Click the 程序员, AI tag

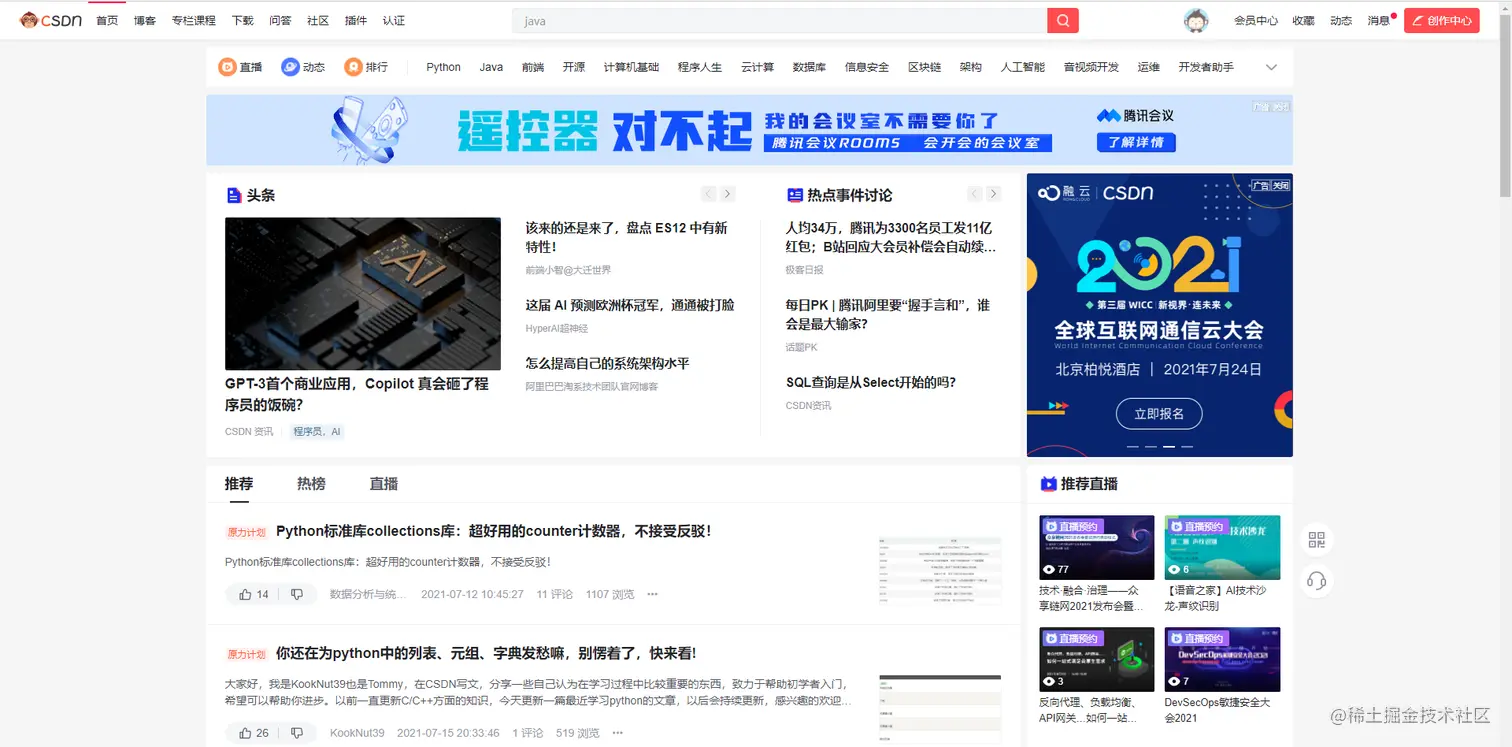(x=317, y=432)
